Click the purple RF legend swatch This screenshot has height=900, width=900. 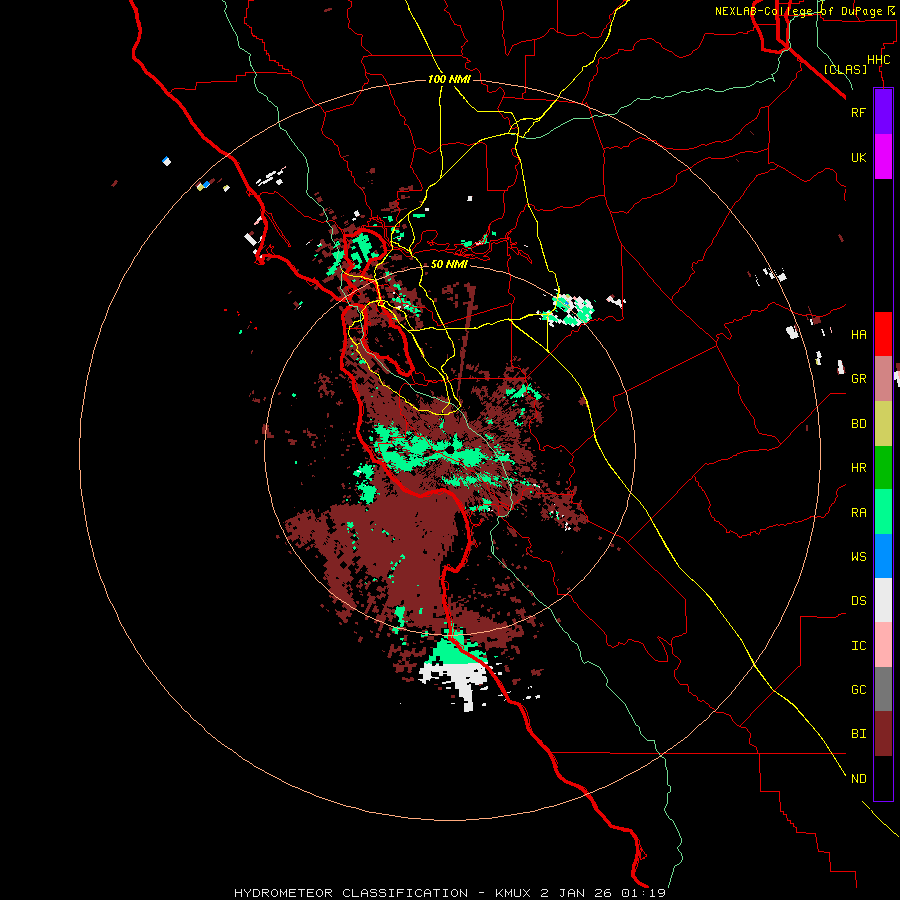[x=883, y=112]
